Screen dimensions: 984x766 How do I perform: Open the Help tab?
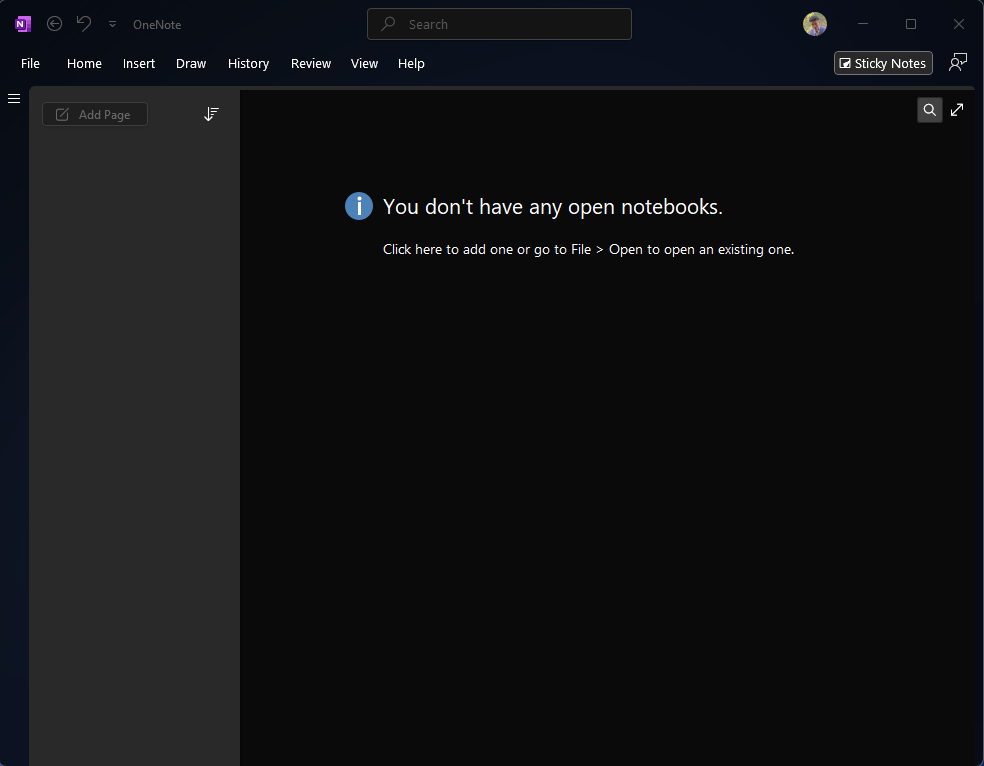point(411,63)
